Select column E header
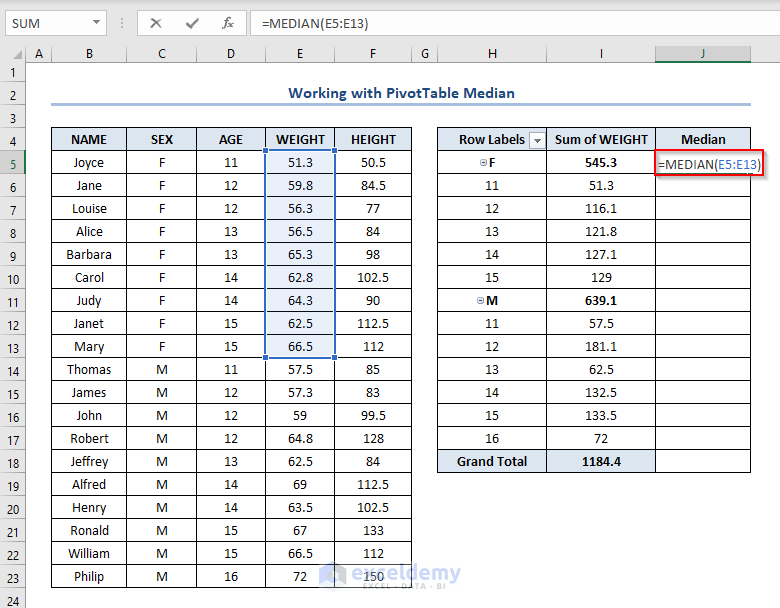Screen dimensions: 780x608 [300, 54]
